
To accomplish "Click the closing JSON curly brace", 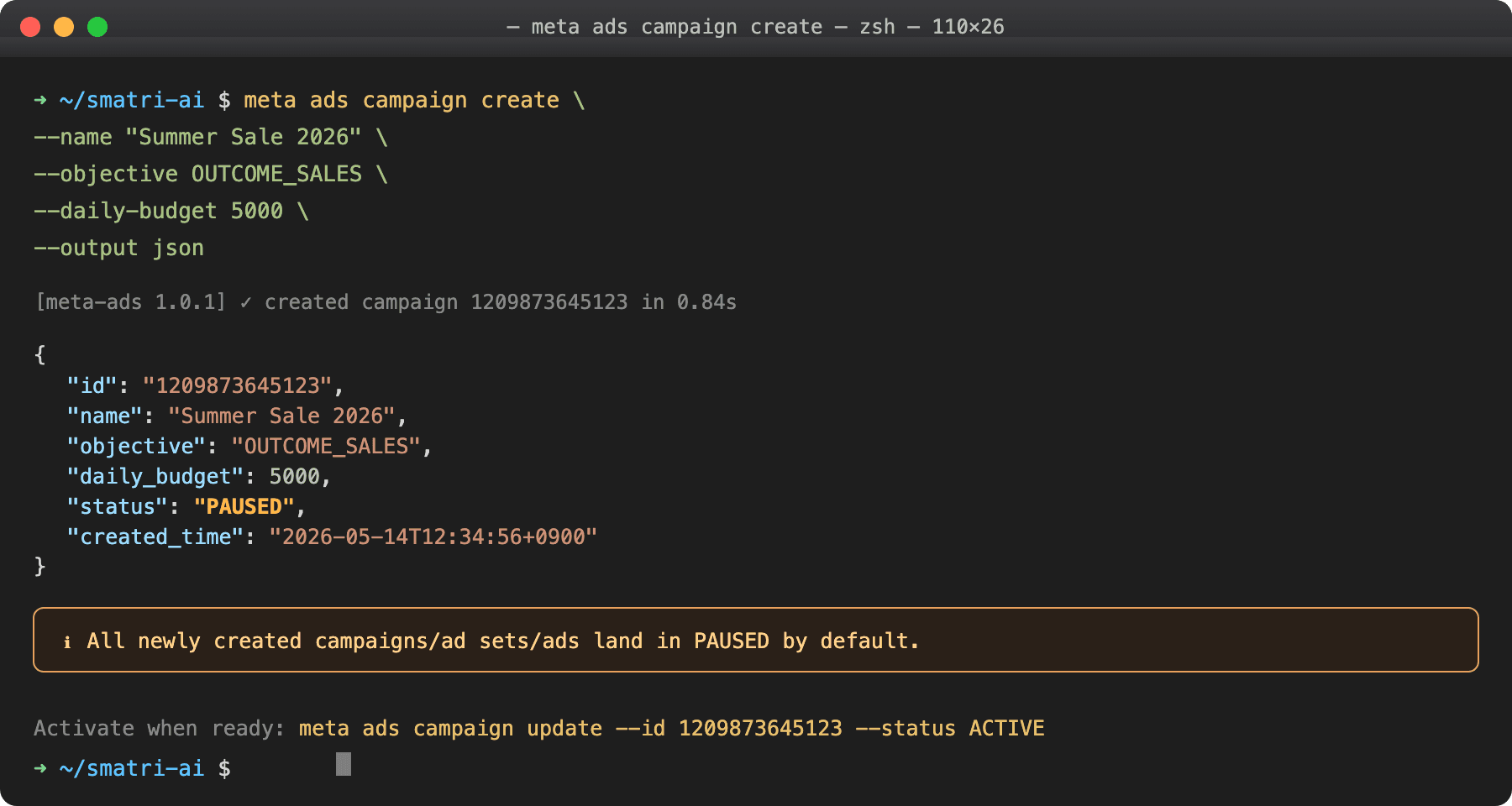I will tap(39, 566).
